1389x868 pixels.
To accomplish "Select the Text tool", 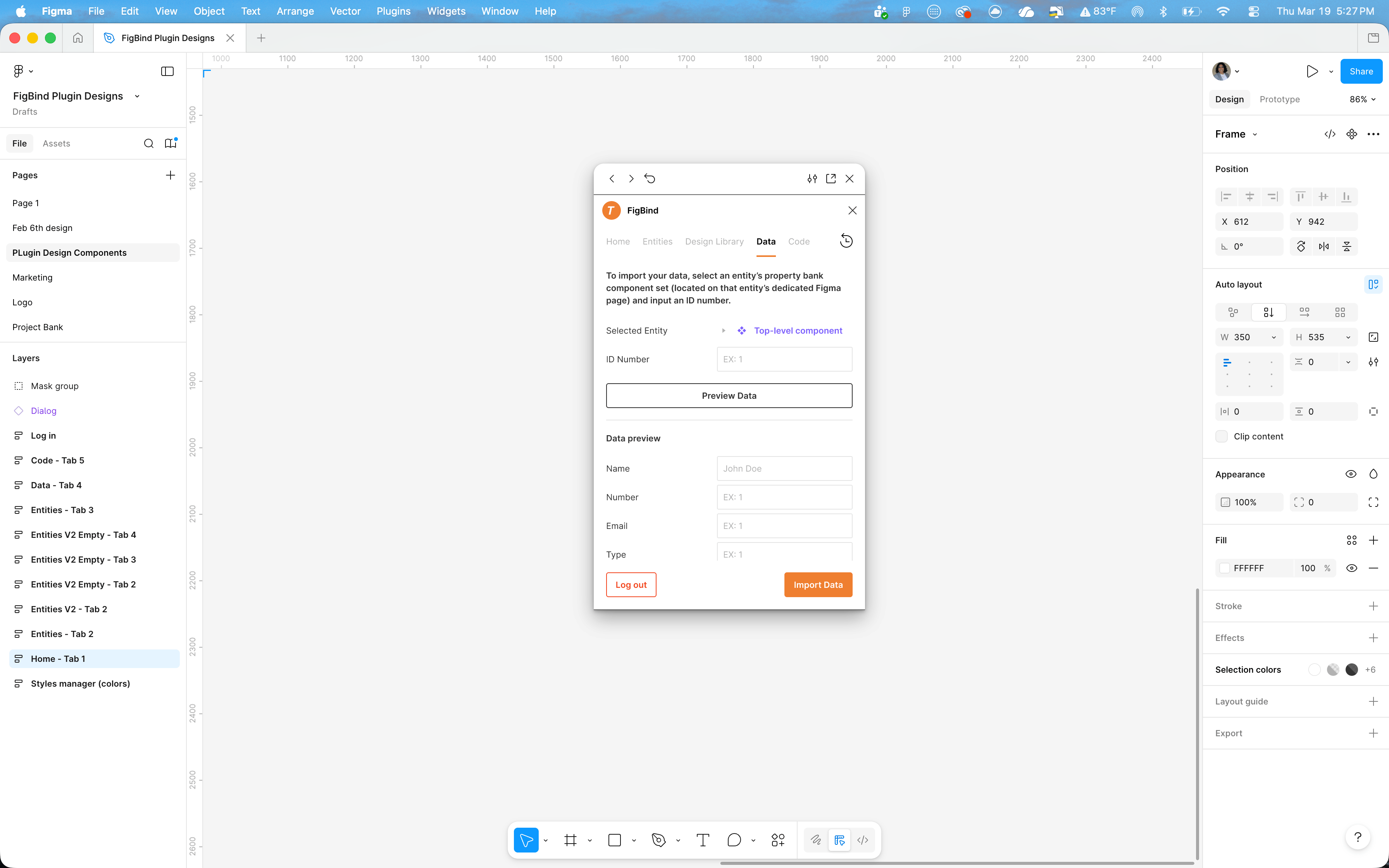I will [703, 840].
